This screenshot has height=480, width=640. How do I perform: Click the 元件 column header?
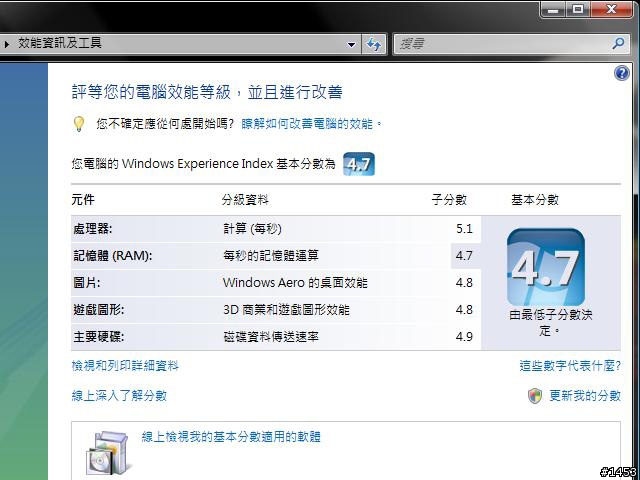[x=83, y=200]
